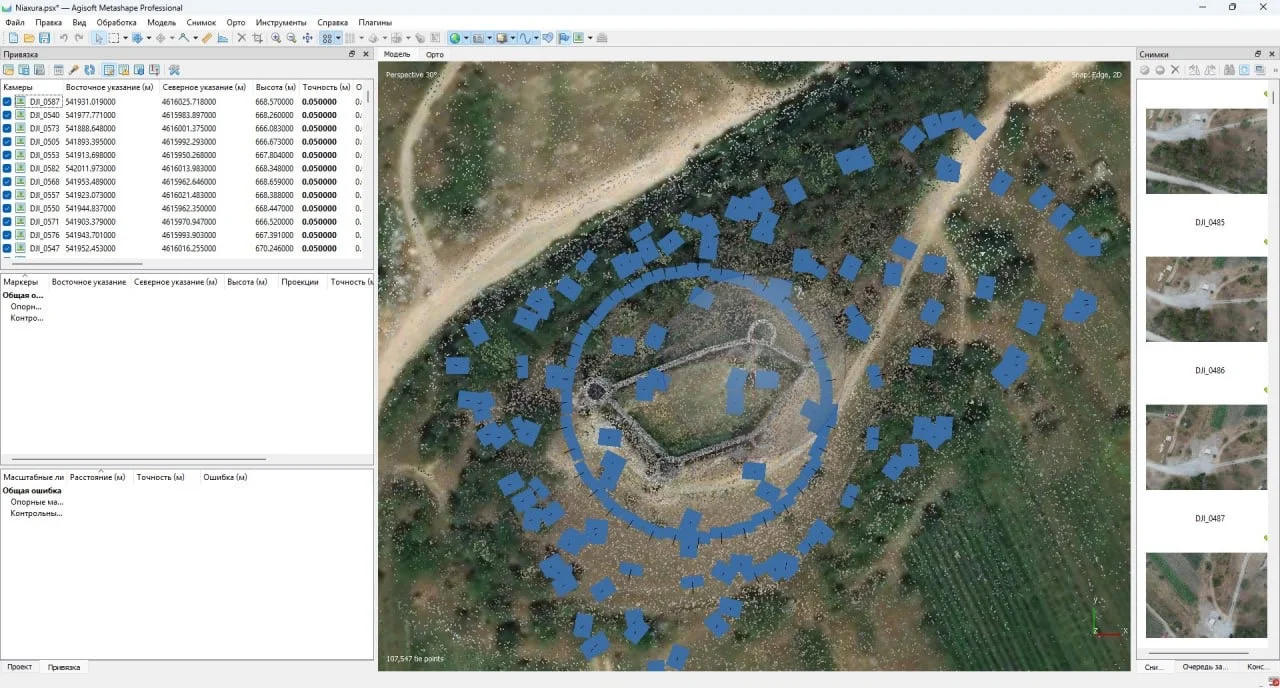Expand the dropdown beside the globe view icon
This screenshot has width=1280, height=688.
[466, 38]
